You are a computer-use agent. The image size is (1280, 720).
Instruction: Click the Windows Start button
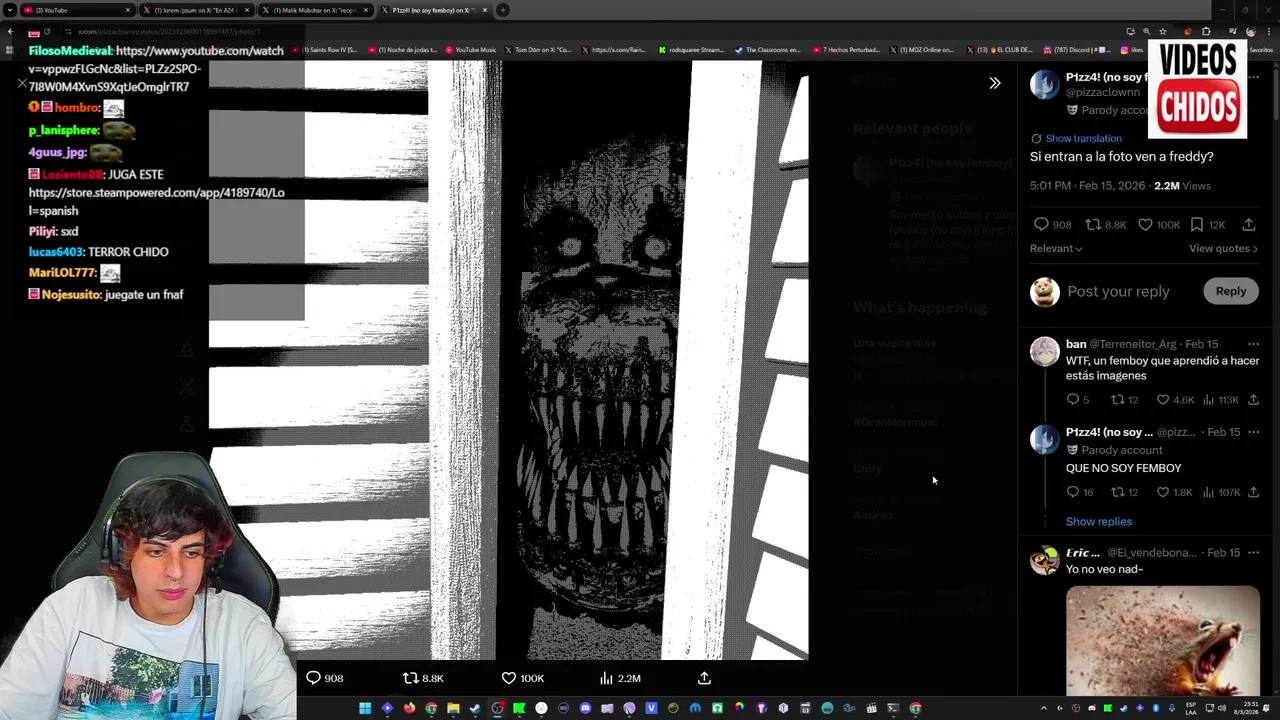(365, 708)
